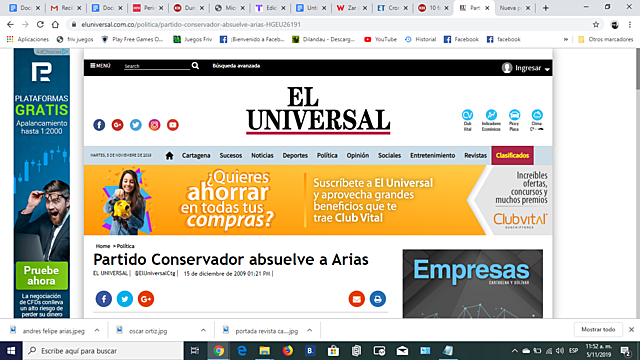The height and width of the screenshot is (360, 640).
Task: Open Otros marcadores folder
Action: click(x=606, y=40)
